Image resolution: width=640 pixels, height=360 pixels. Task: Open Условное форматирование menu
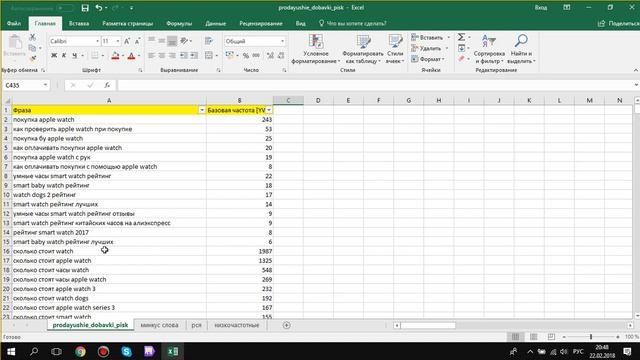coord(316,49)
